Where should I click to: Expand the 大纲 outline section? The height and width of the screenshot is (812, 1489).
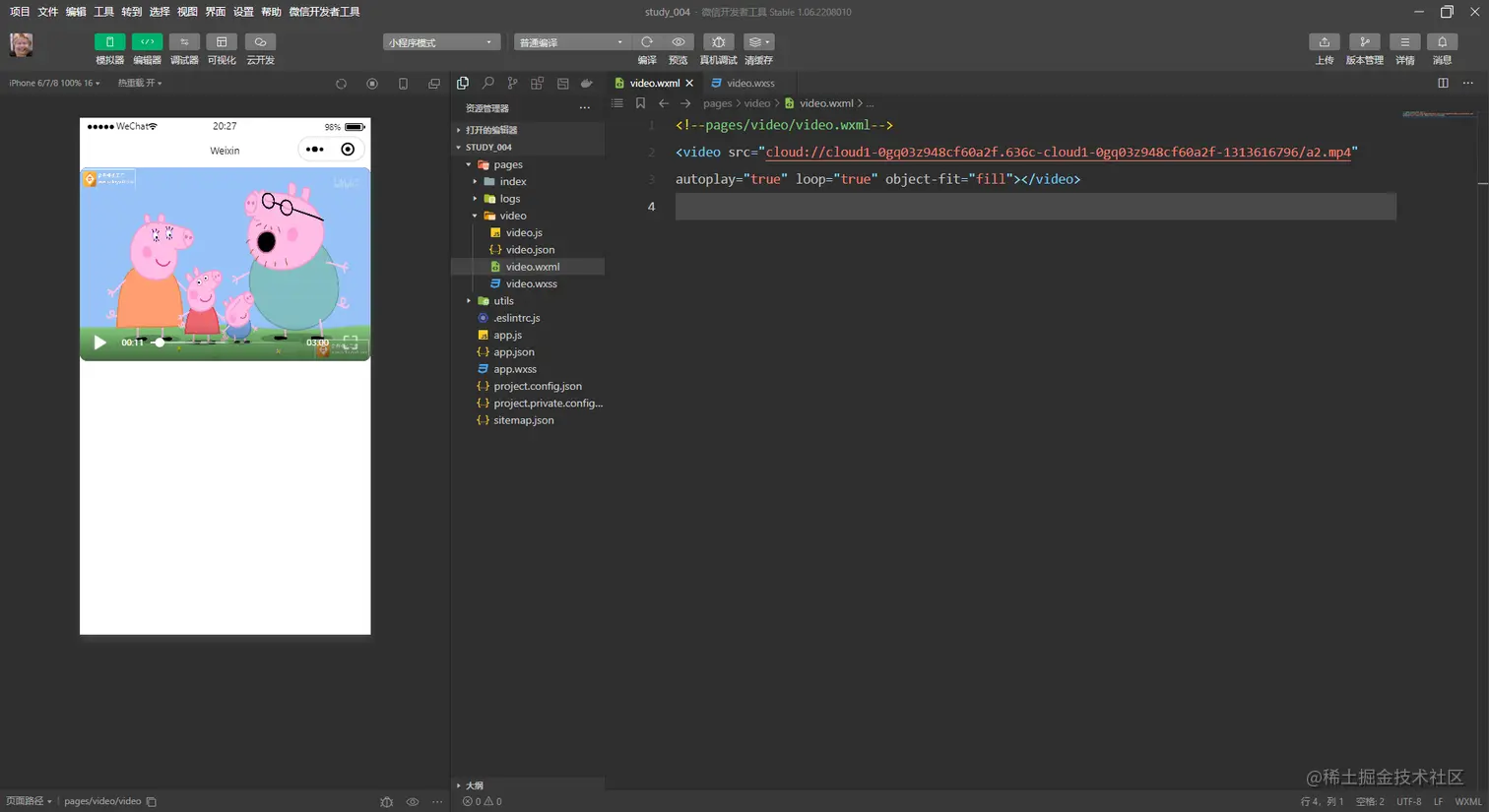pos(528,785)
